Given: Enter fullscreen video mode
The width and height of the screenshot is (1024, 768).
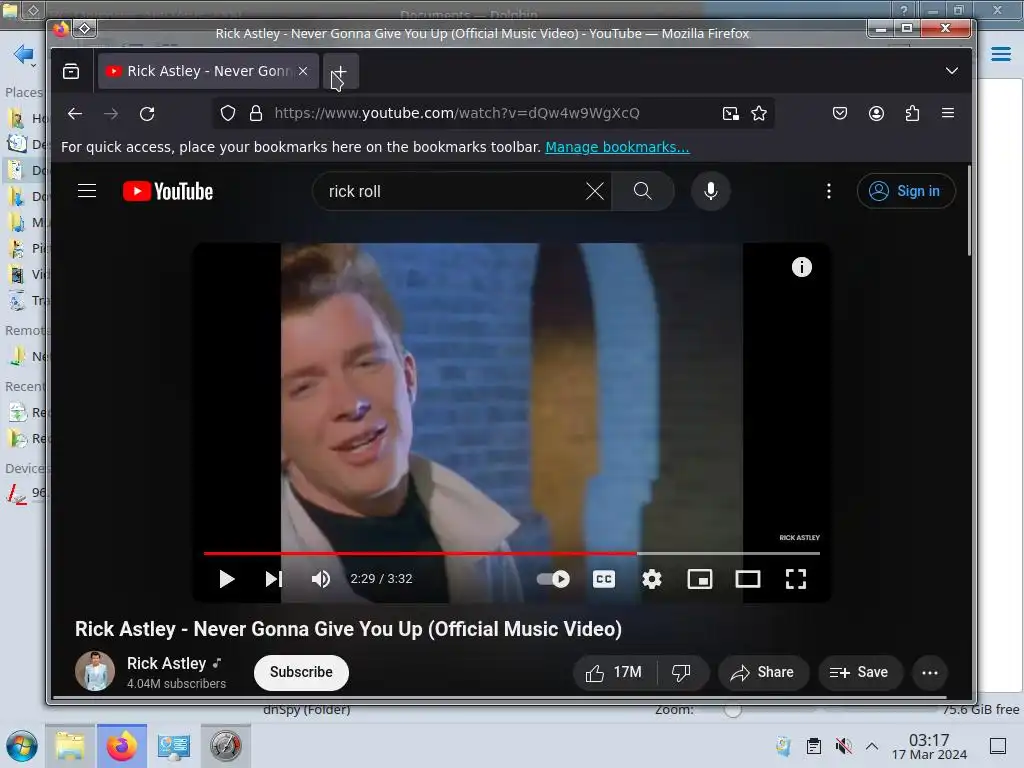Looking at the screenshot, I should pos(795,579).
